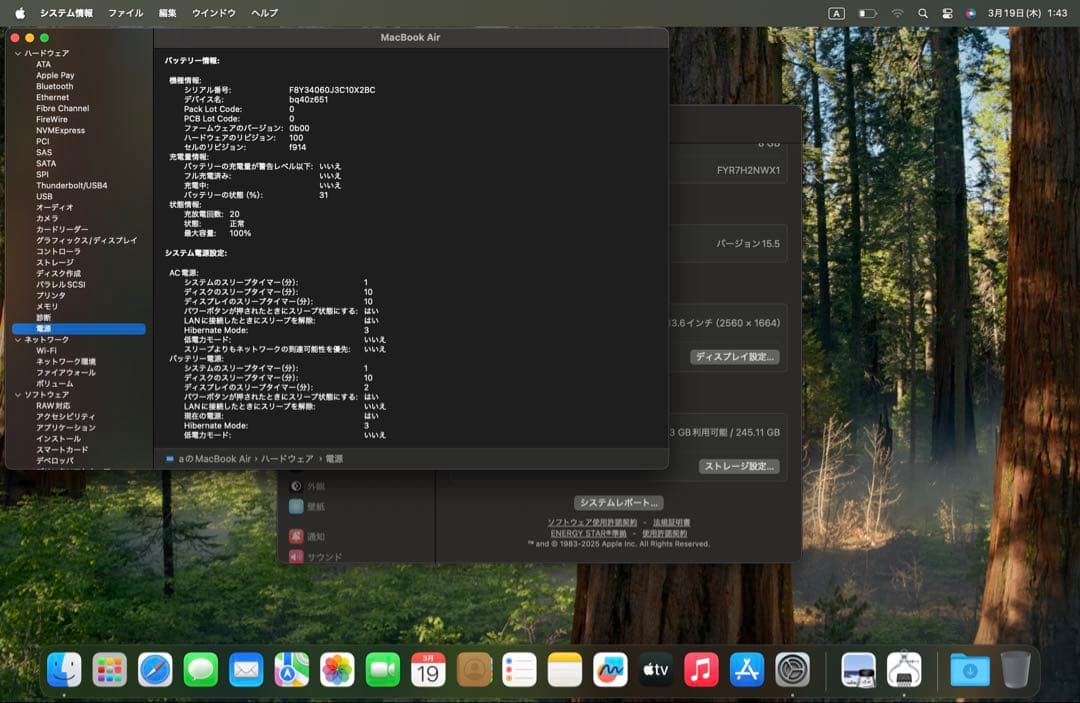Open Music app in Dock

[x=701, y=669]
